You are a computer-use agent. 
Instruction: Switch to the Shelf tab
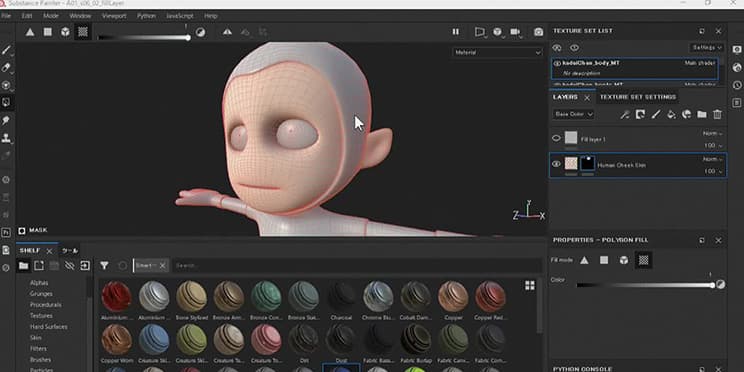[30, 251]
